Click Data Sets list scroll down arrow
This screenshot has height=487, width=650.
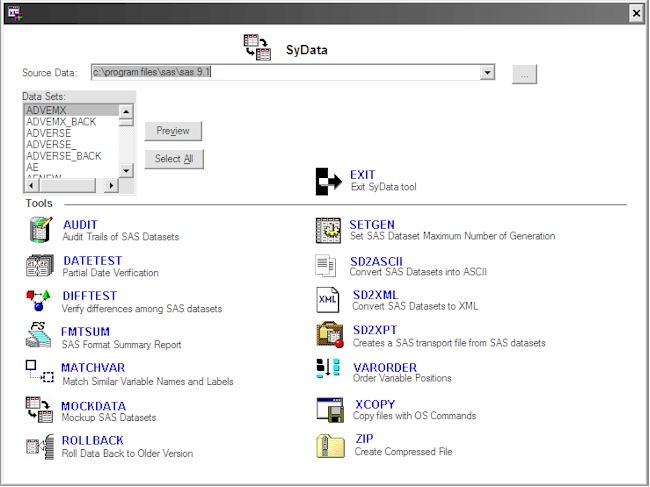pos(126,170)
